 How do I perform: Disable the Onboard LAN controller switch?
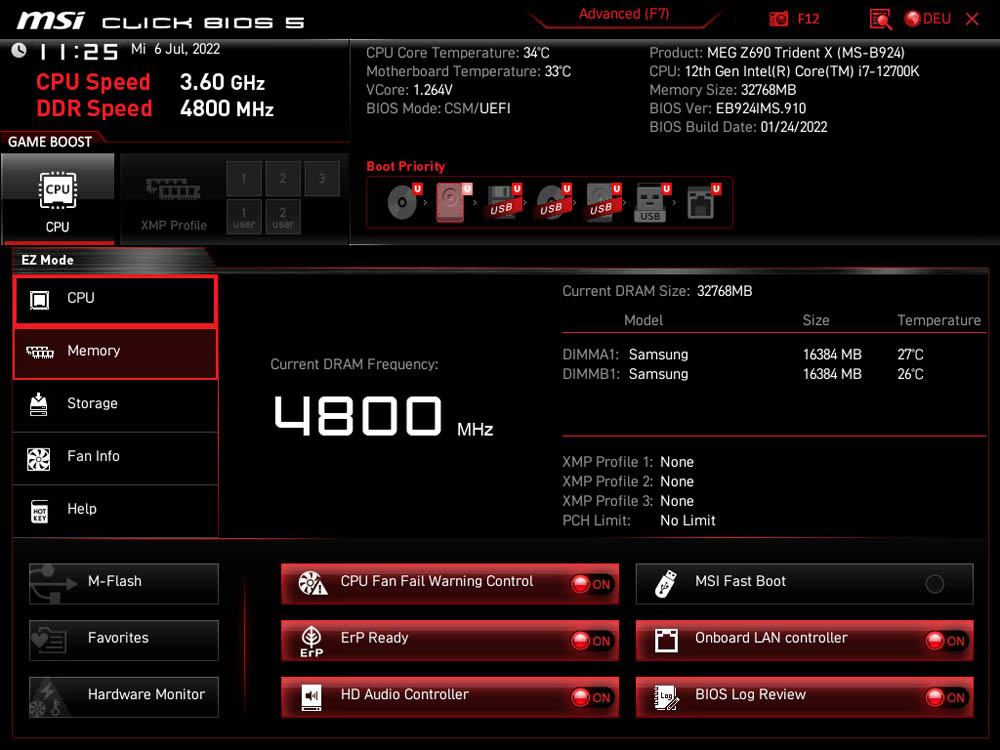coord(945,642)
